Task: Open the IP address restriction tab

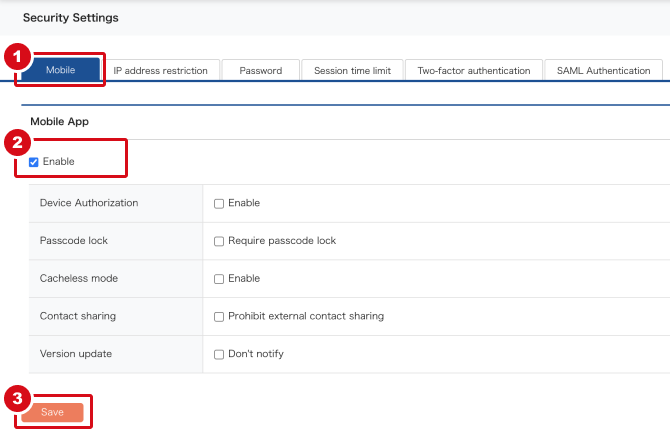Action: (x=160, y=70)
